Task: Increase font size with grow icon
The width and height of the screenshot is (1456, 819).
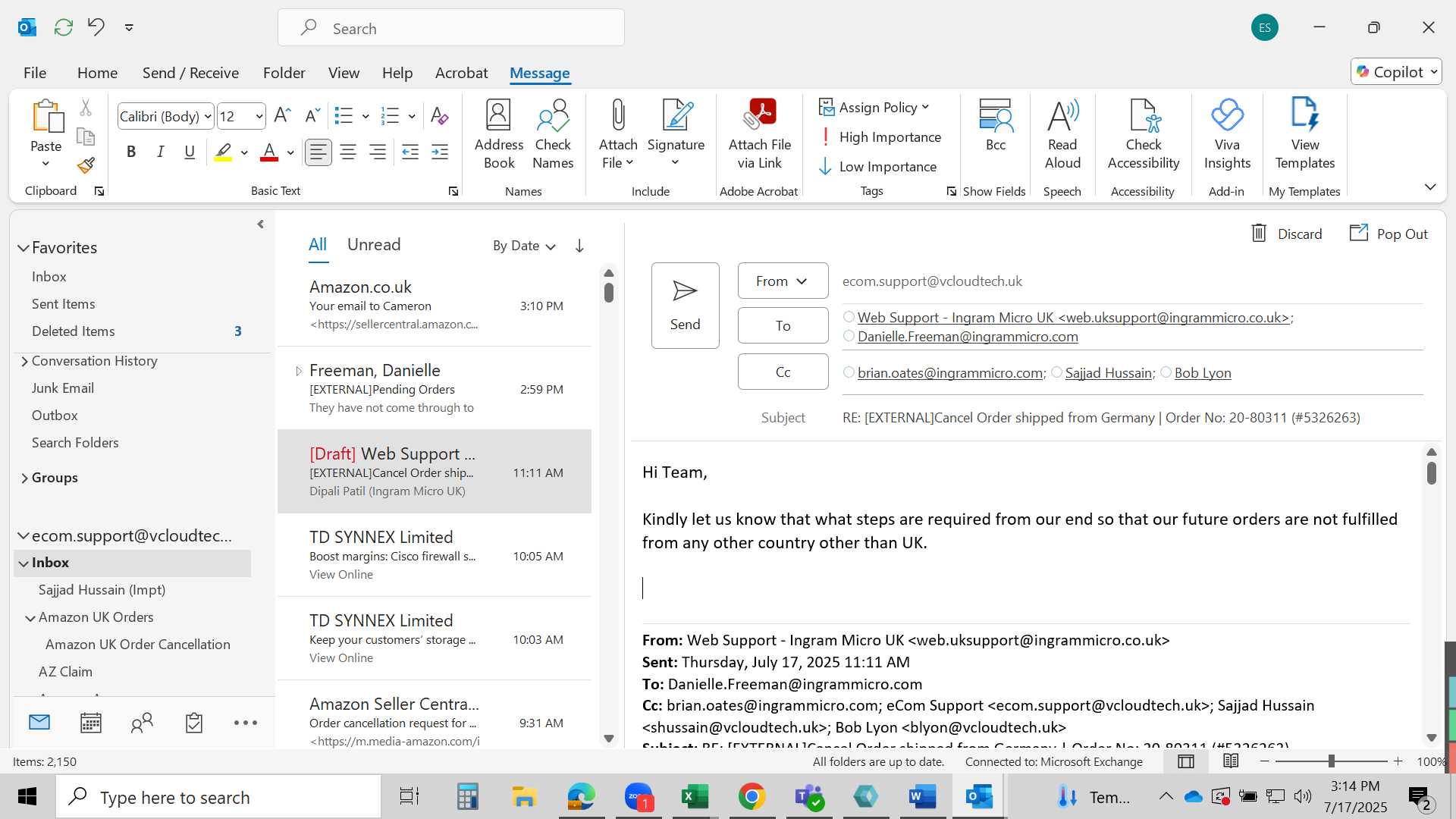Action: point(282,115)
